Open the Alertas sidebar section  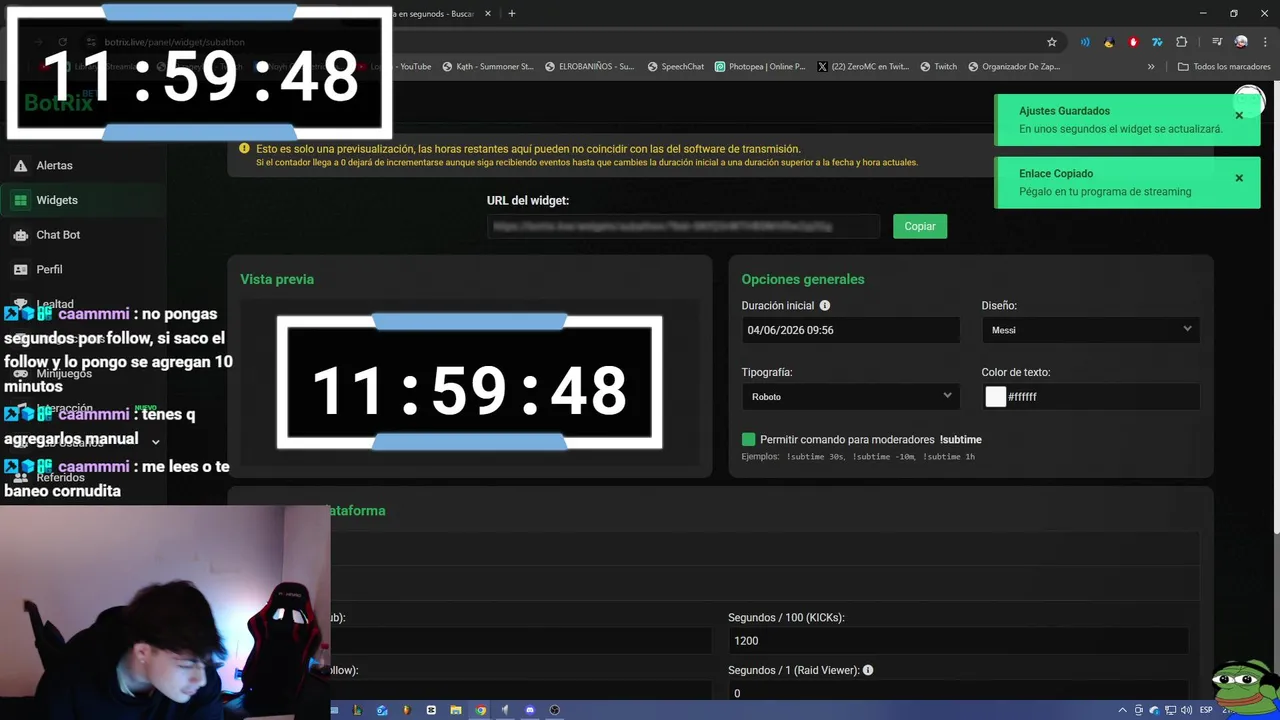(84, 165)
